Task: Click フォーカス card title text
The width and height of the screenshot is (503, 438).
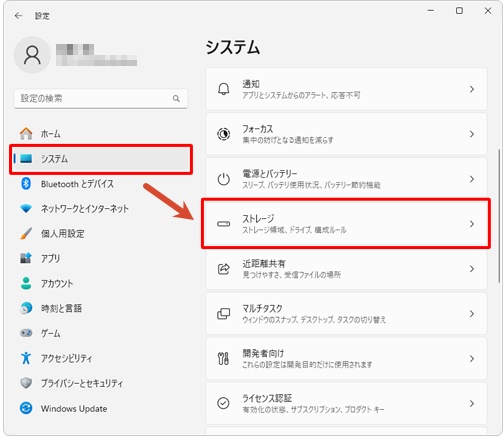Action: pos(257,129)
